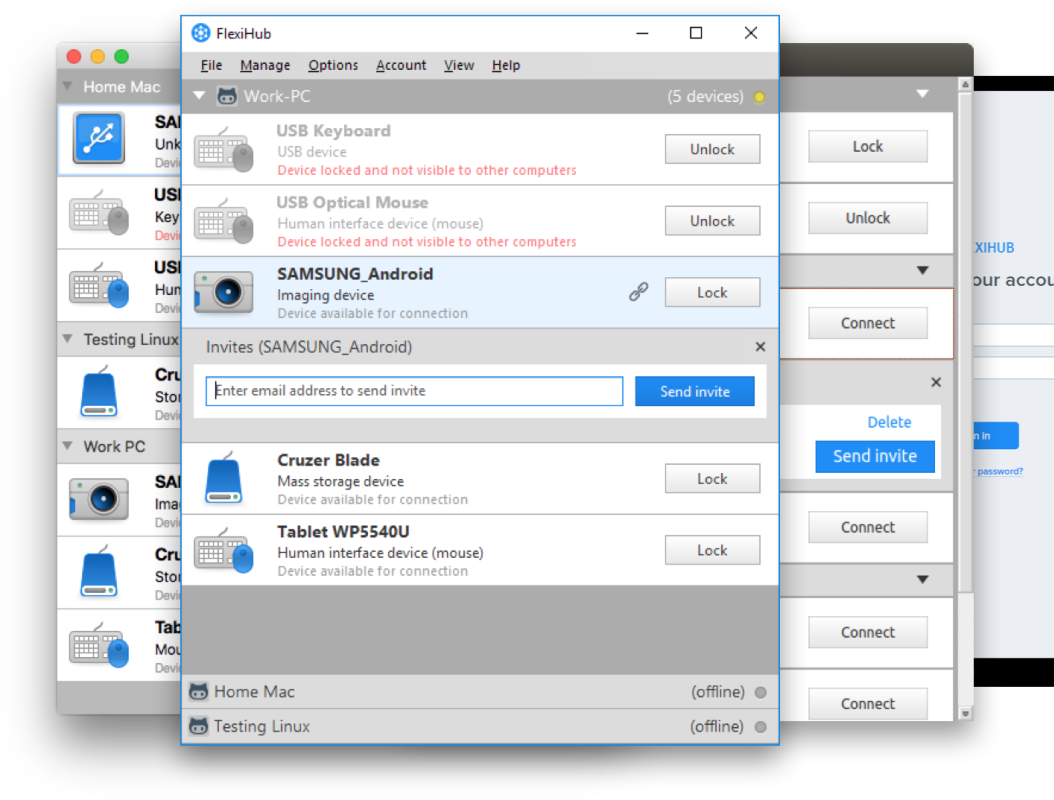Screen dimensions: 1054x800
Task: Click the Delete link in right window
Action: point(889,422)
